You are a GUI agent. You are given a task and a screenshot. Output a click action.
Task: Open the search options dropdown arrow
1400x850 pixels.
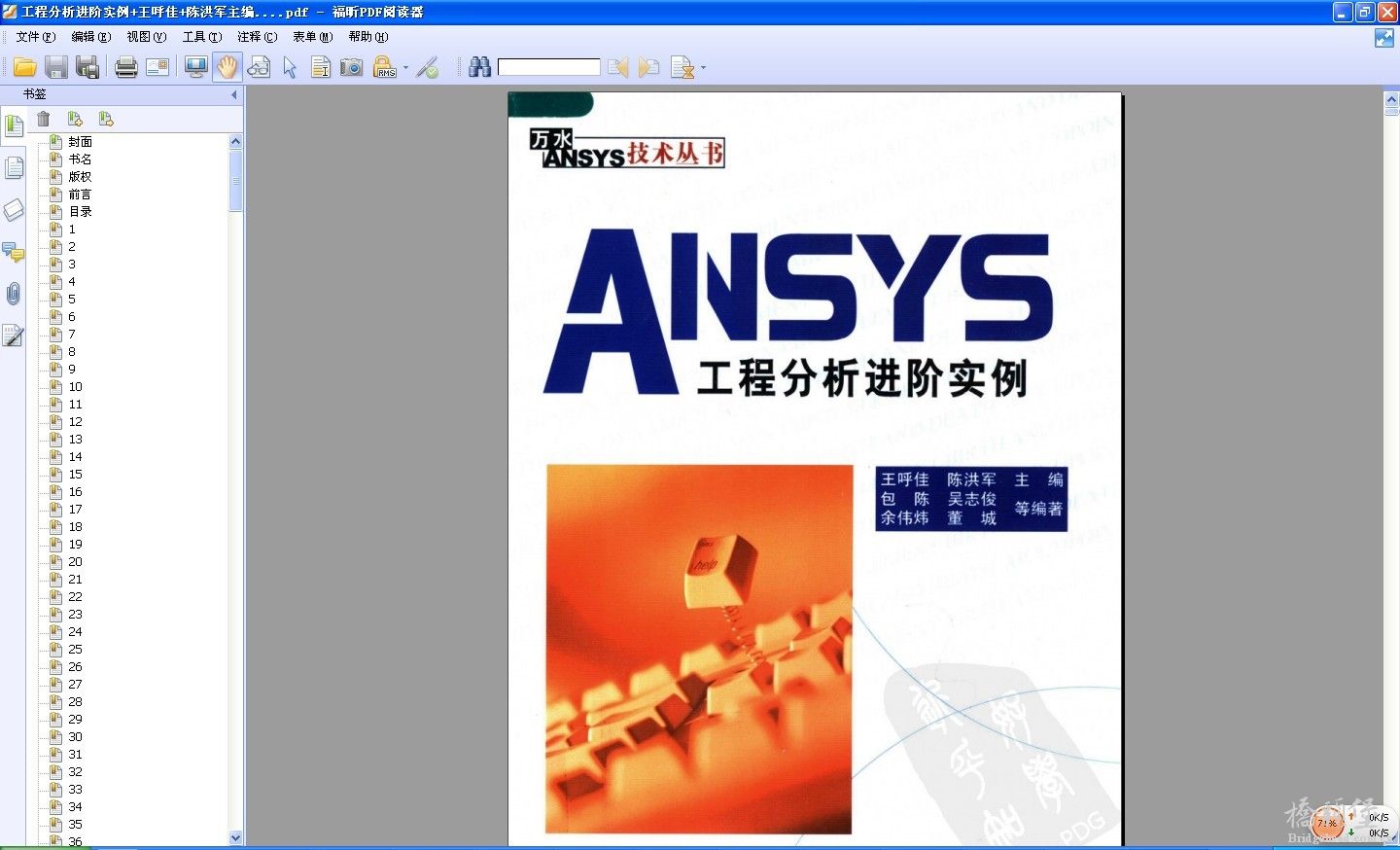703,68
